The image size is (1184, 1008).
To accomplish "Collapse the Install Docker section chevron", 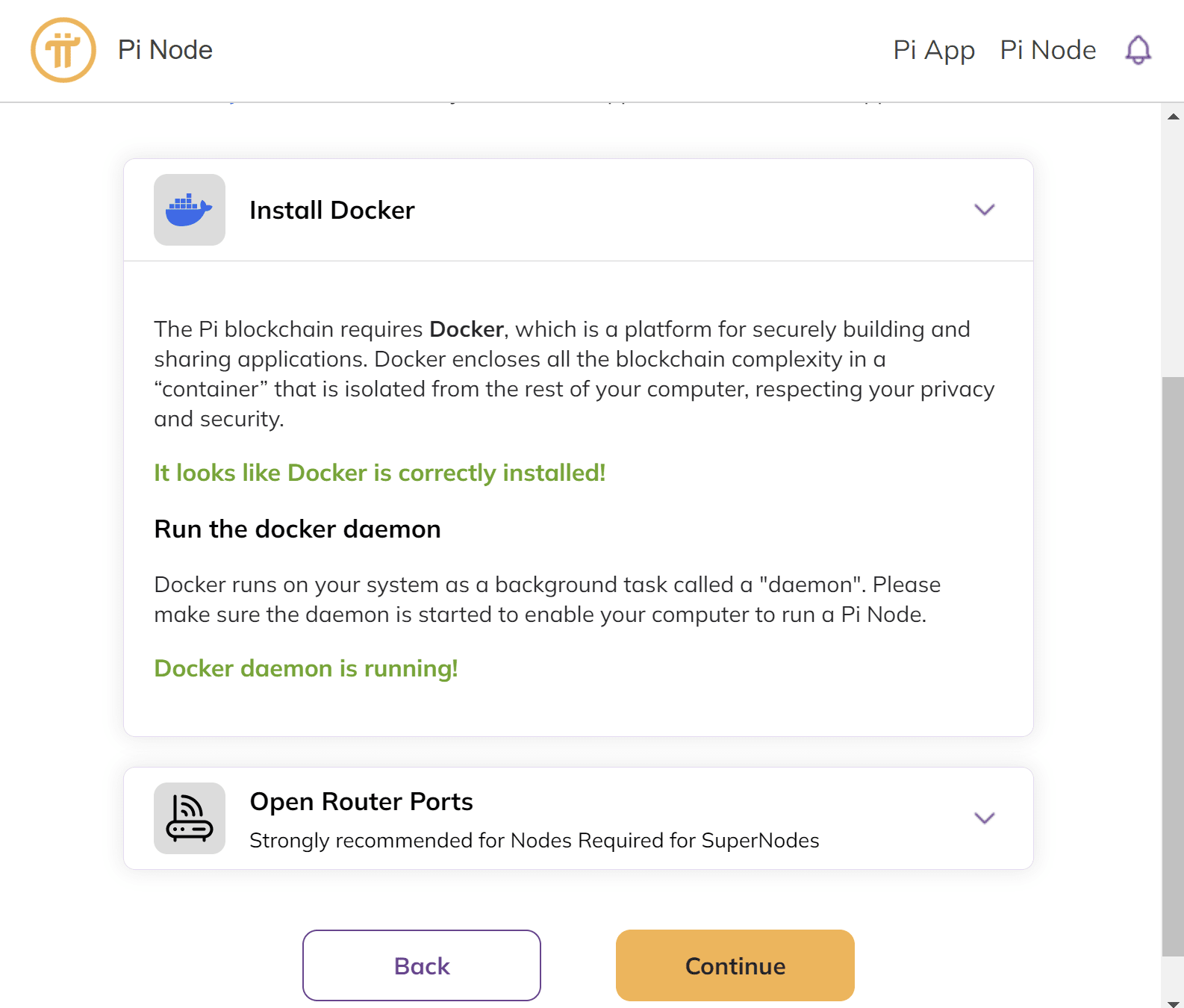I will click(x=984, y=210).
